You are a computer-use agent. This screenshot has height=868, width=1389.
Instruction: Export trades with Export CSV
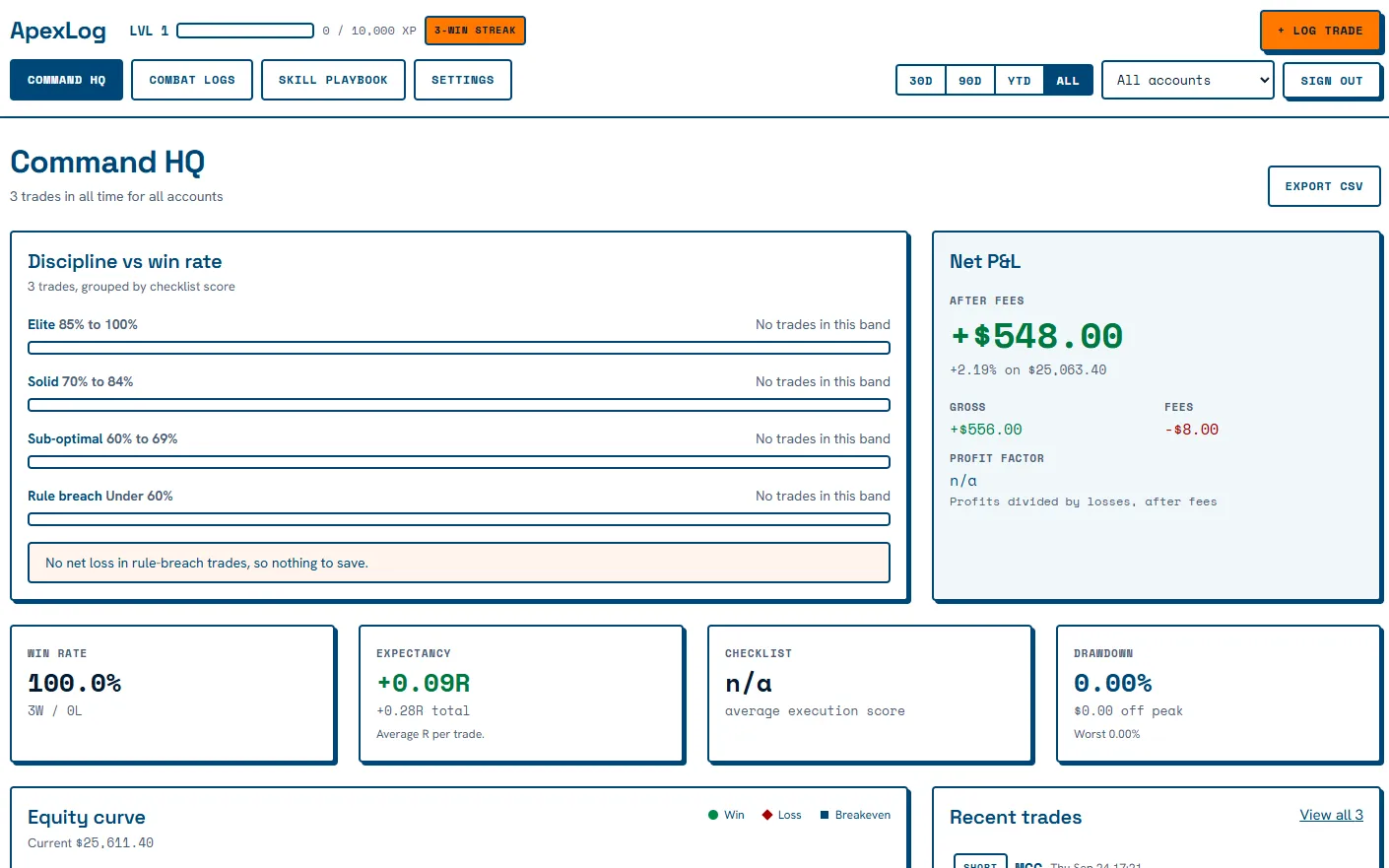(x=1324, y=186)
